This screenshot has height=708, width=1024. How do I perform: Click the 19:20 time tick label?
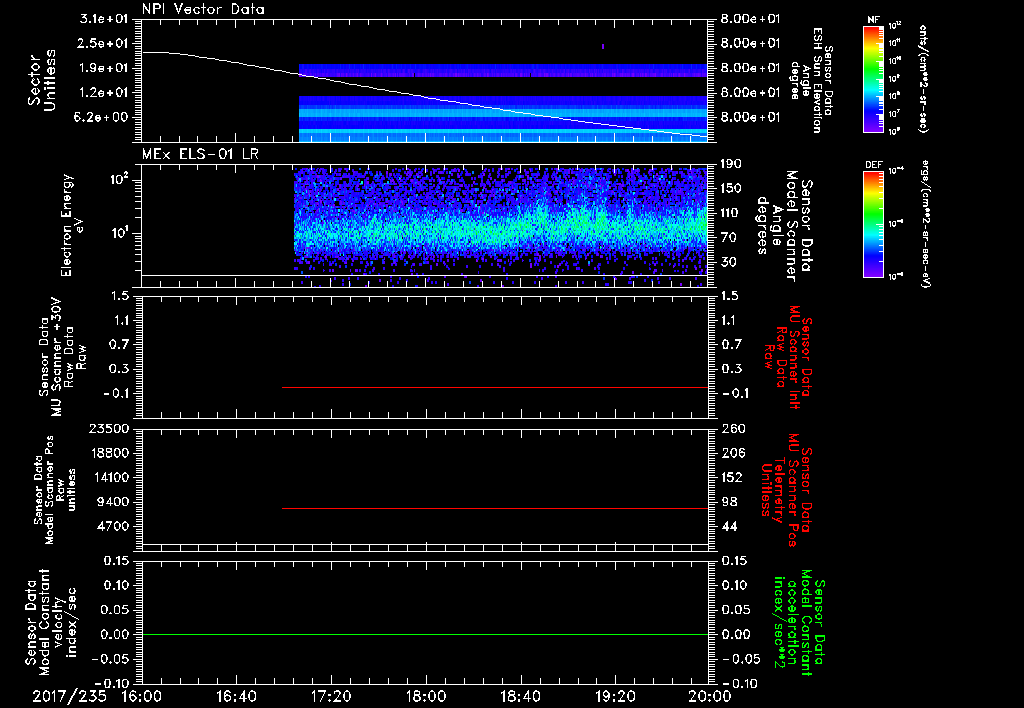click(x=615, y=696)
